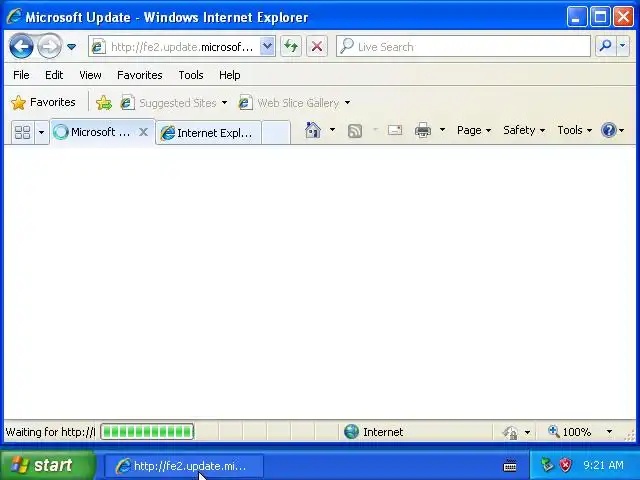The height and width of the screenshot is (480, 640).
Task: Open the tab list dropdown arrow
Action: (41, 132)
